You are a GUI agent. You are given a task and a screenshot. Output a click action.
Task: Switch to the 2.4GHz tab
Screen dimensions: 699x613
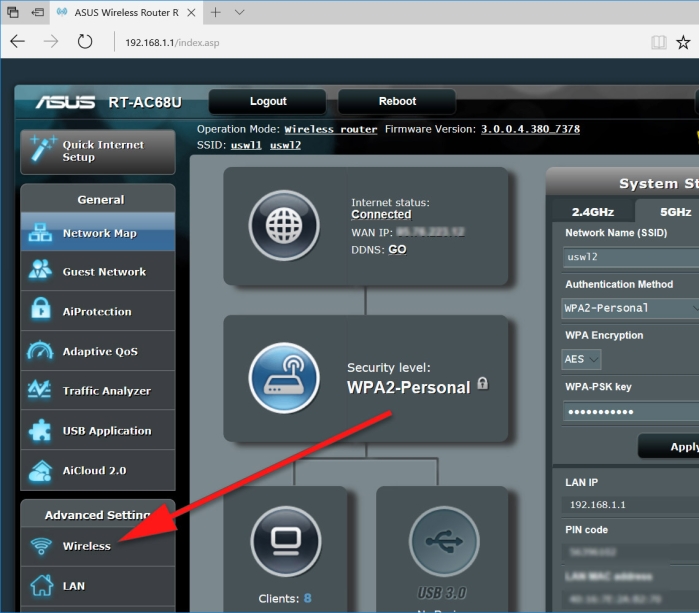tap(593, 212)
